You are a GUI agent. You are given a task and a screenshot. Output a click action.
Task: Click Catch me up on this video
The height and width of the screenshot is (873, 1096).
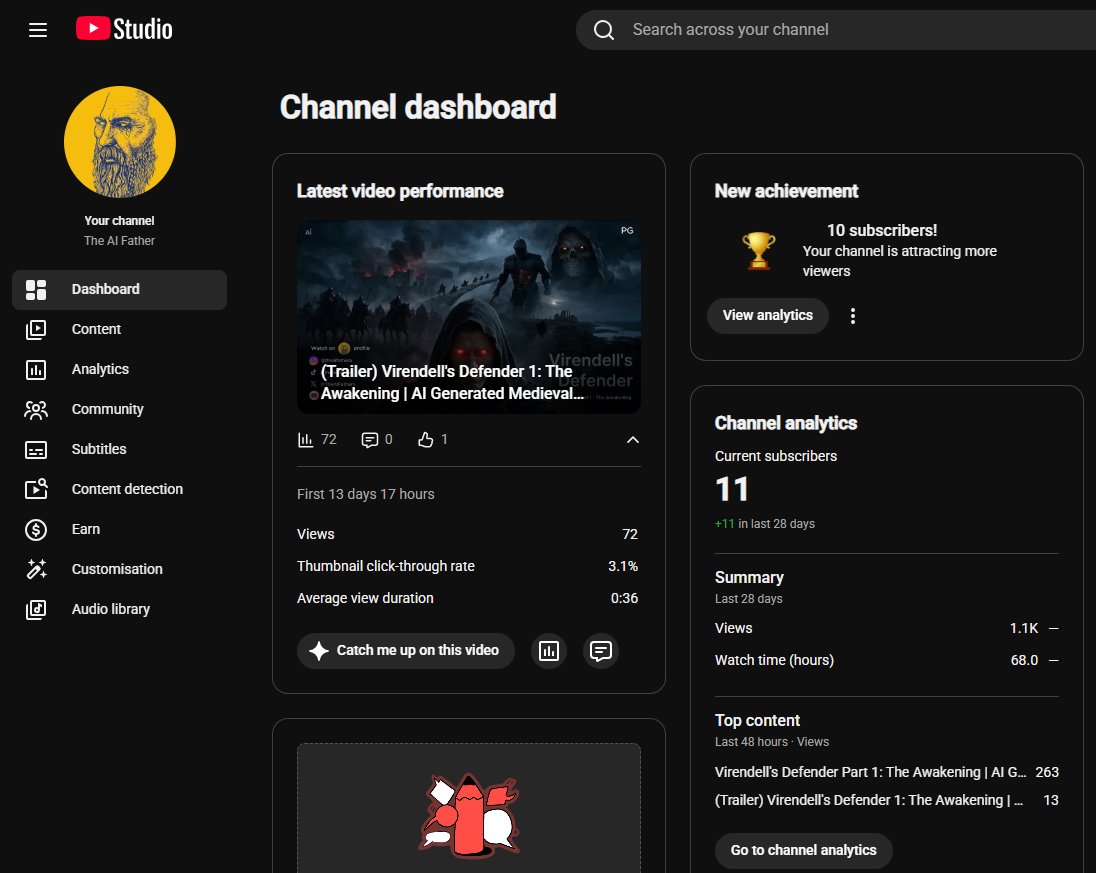(405, 651)
